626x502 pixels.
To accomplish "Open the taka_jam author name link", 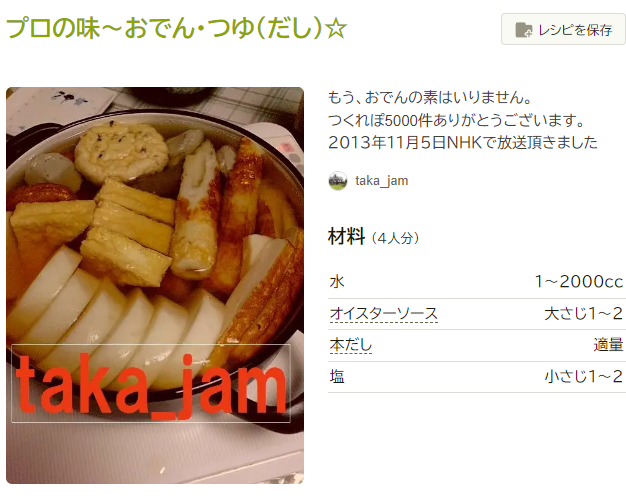I will [x=382, y=181].
